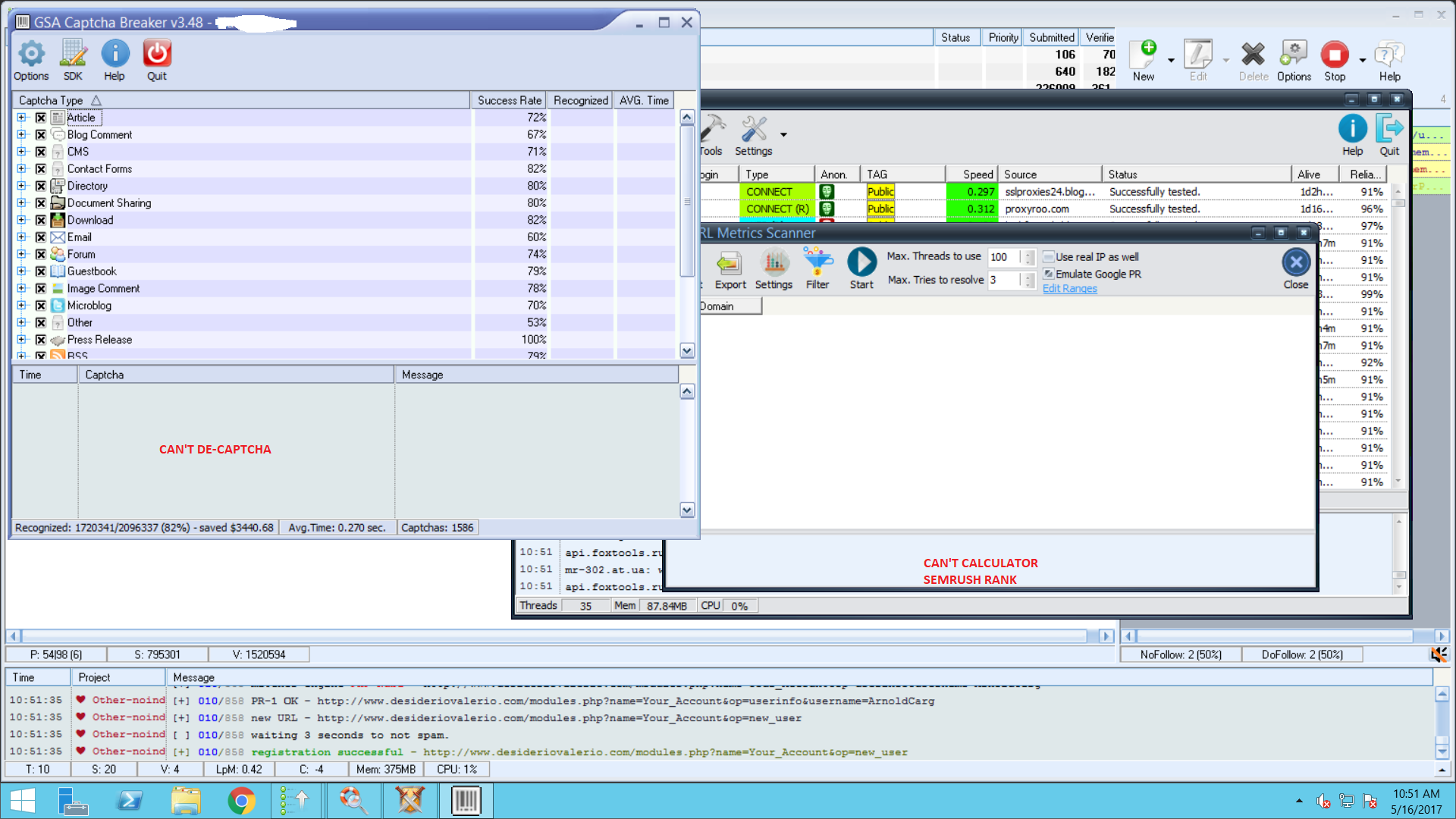This screenshot has width=1456, height=819.
Task: Expand the Microblog tree node
Action: tap(21, 306)
